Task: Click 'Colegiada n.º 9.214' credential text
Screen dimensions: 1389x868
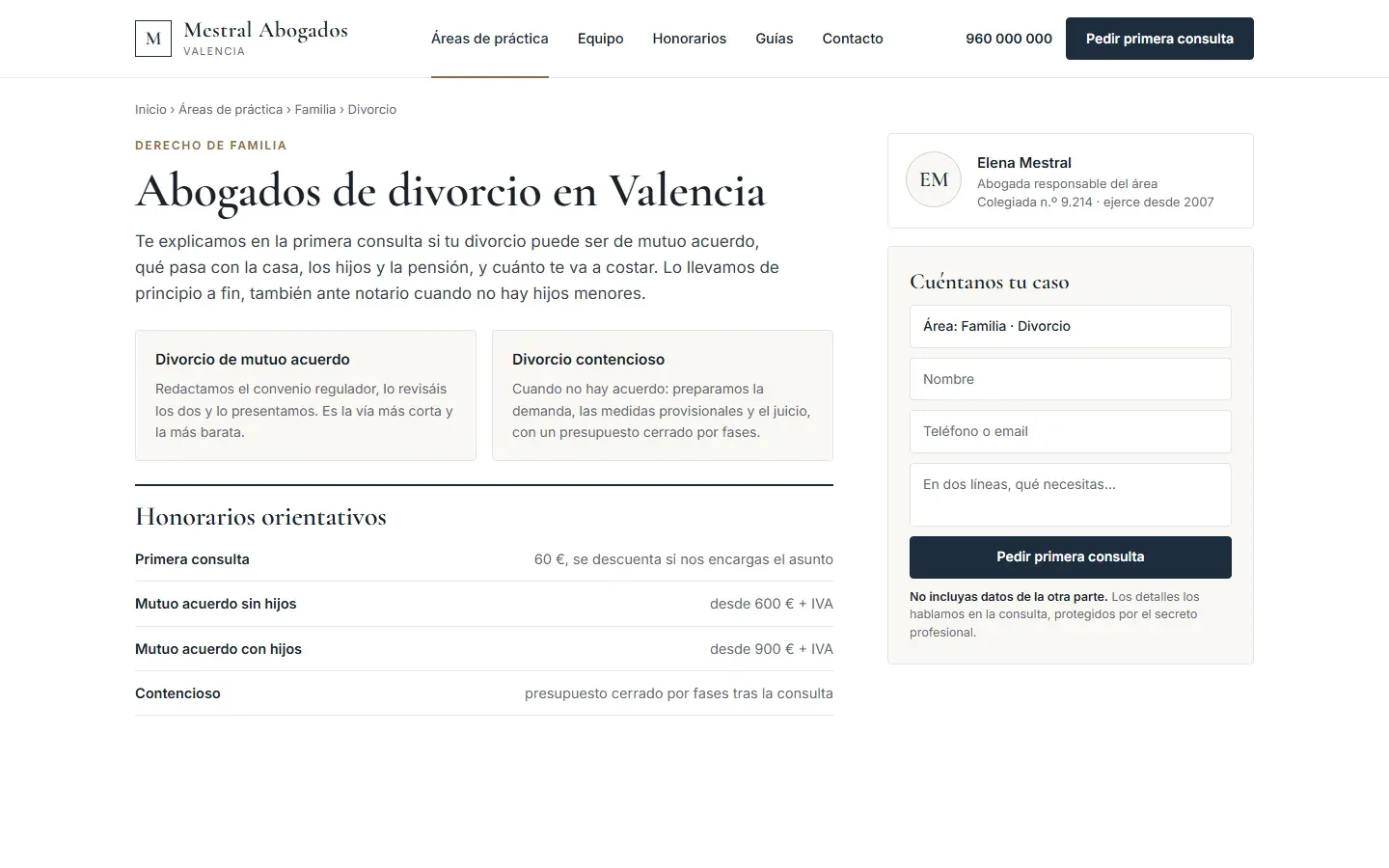Action: (1035, 203)
